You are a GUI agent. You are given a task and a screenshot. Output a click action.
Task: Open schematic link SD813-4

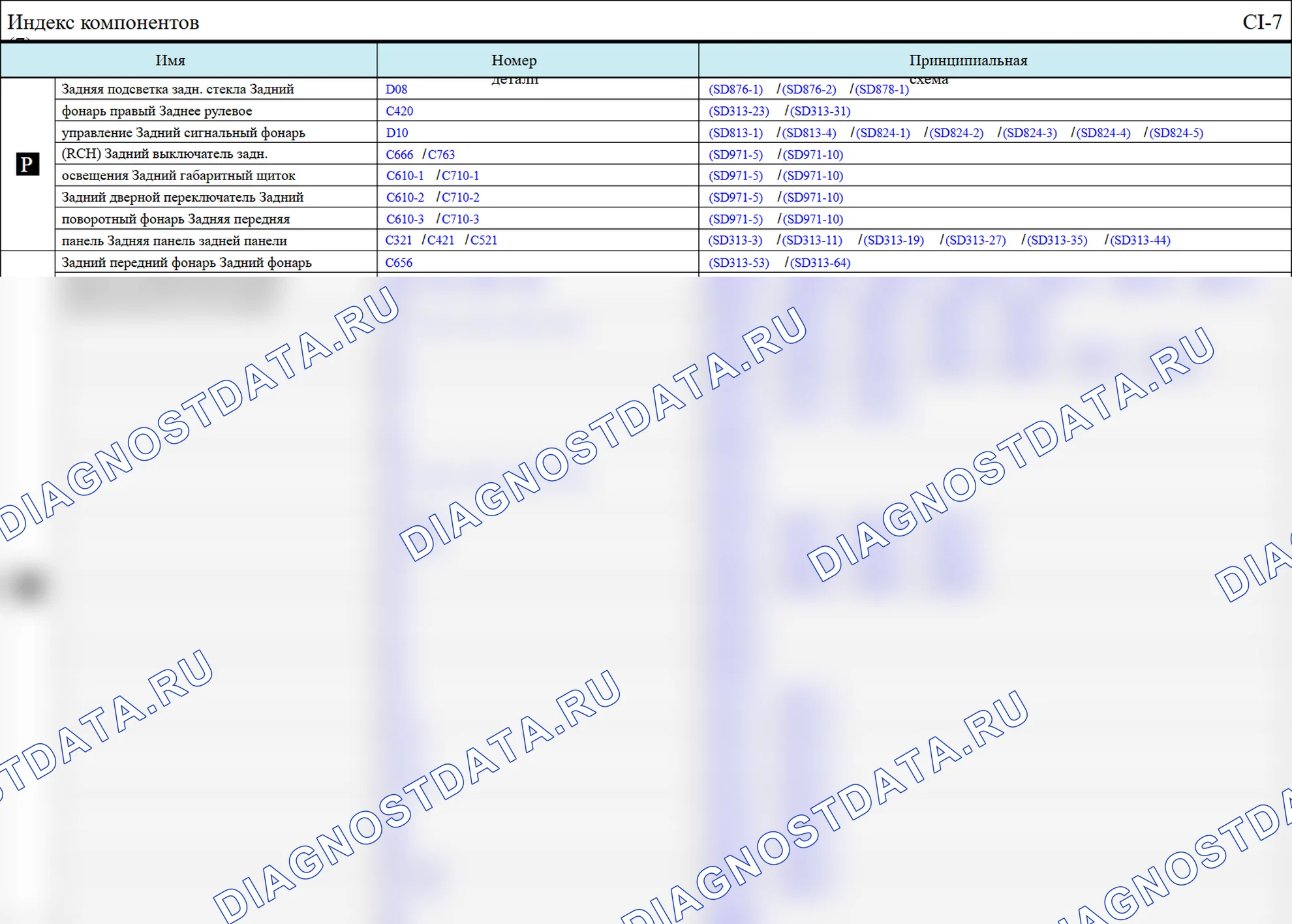[x=808, y=133]
